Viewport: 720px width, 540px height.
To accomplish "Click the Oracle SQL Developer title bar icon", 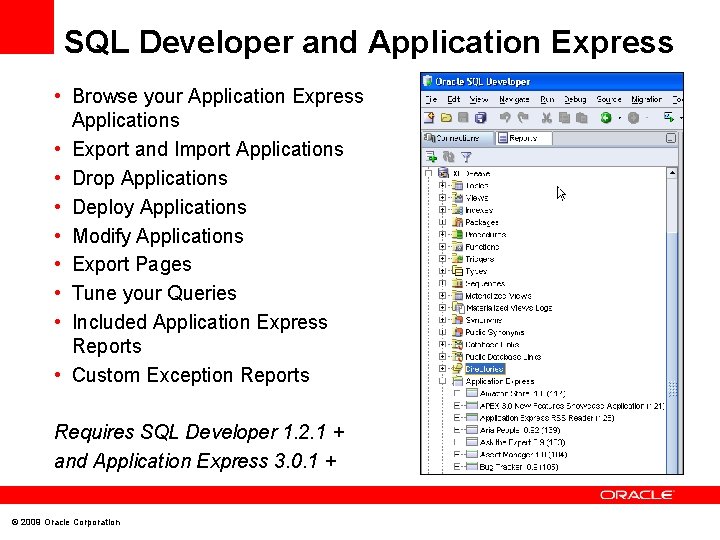I will pyautogui.click(x=428, y=81).
